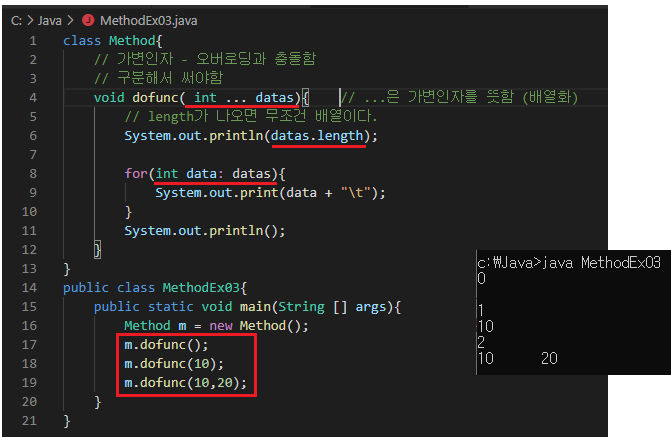Click 'for(int data: datas){' line
671x437 pixels.
pyautogui.click(x=205, y=174)
